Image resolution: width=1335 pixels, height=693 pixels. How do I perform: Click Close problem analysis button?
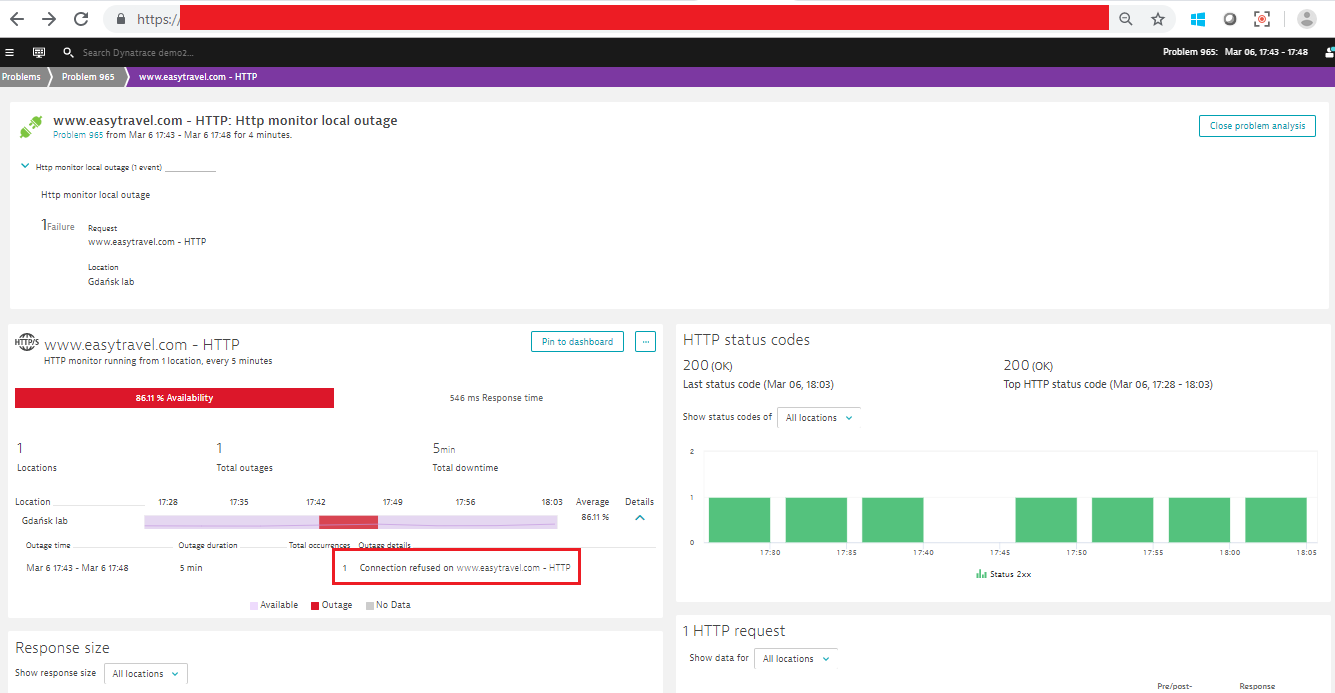[x=1257, y=126]
